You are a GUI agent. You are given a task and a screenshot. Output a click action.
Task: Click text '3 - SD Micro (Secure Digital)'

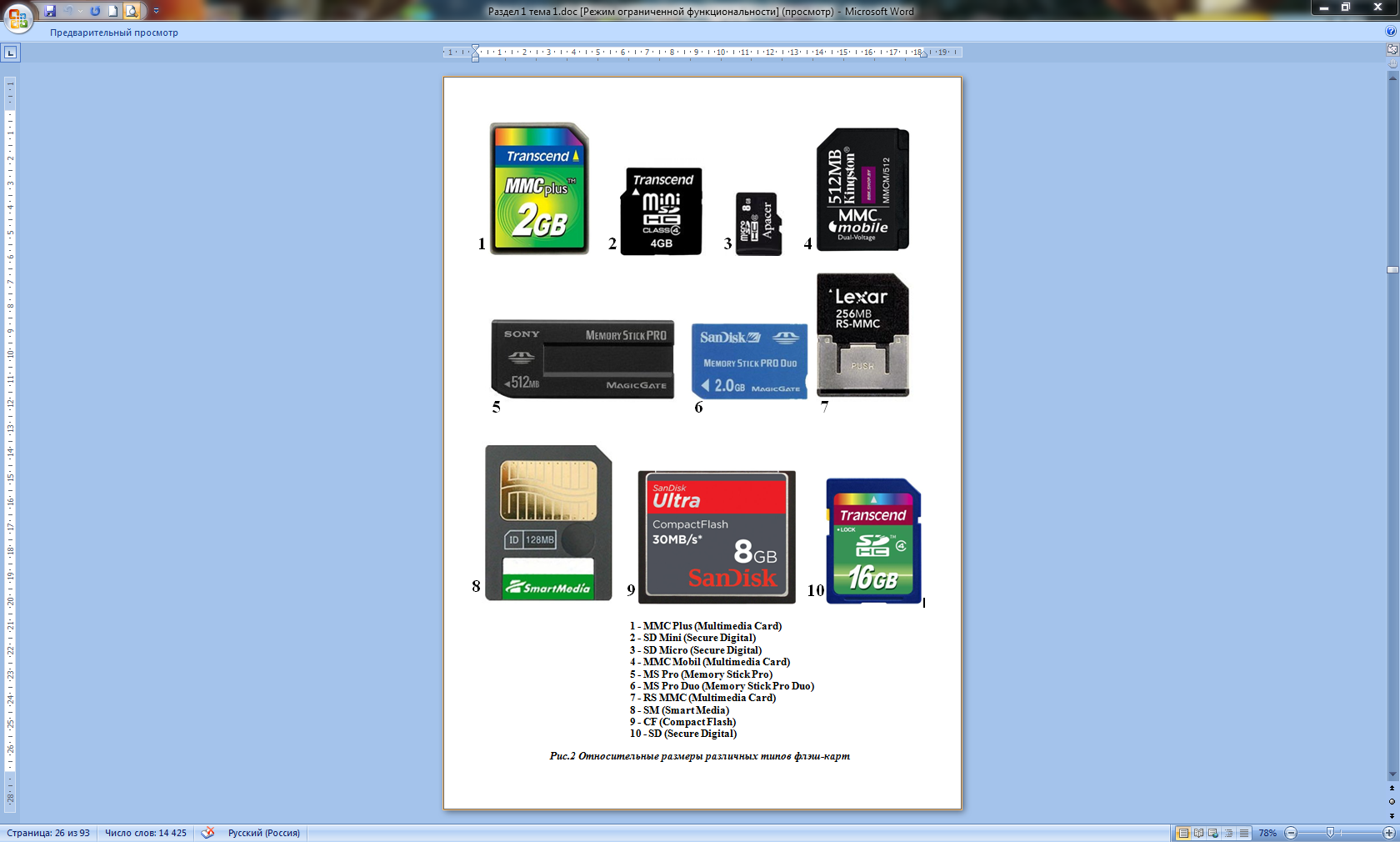[696, 650]
